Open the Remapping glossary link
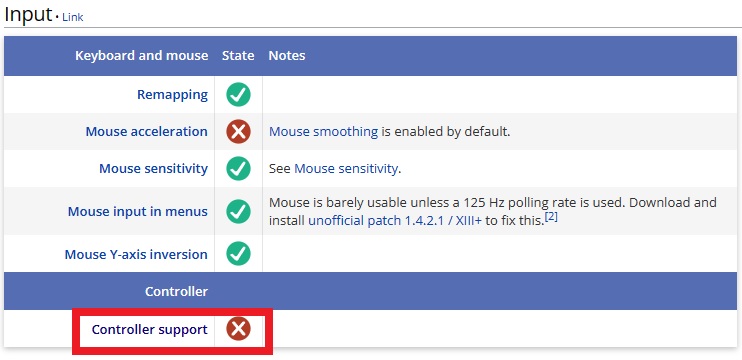Viewport: 742px width, 360px height. (x=172, y=95)
